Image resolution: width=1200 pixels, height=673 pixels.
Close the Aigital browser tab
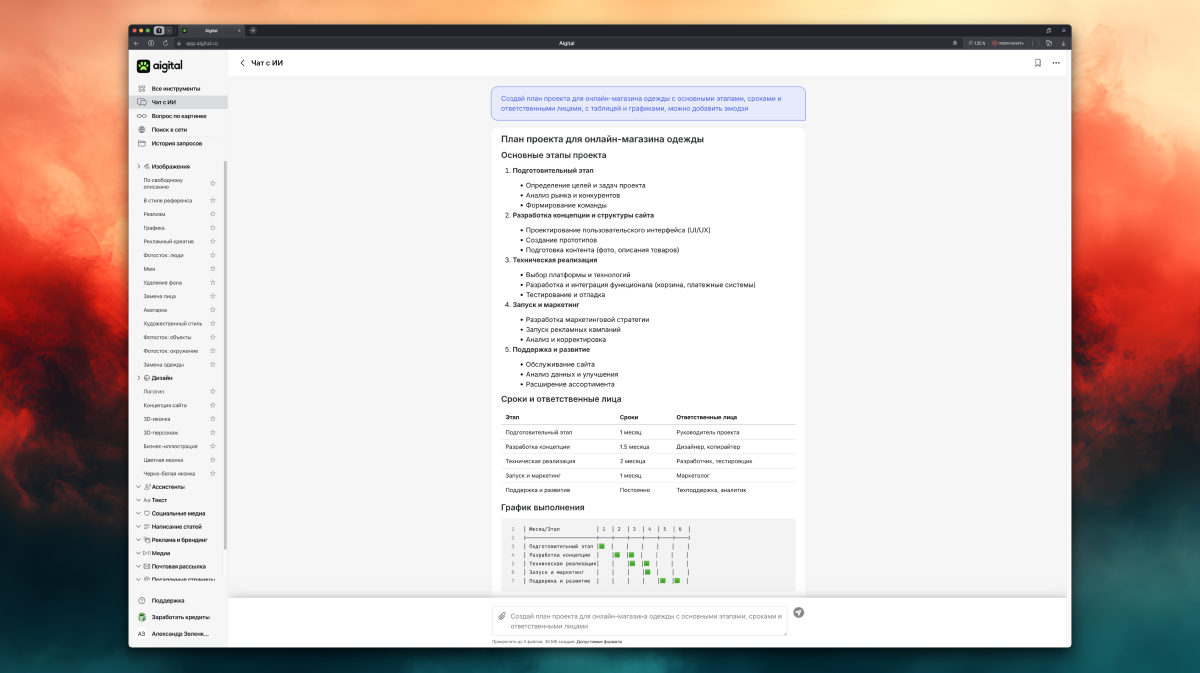pos(240,30)
